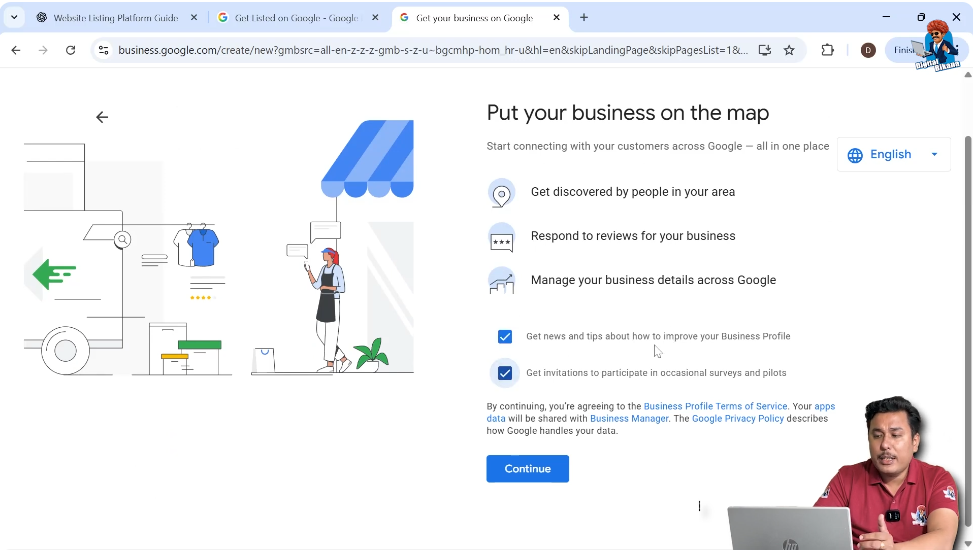This screenshot has height=553, width=973.
Task: Click browser back navigation arrow
Action: click(x=16, y=50)
